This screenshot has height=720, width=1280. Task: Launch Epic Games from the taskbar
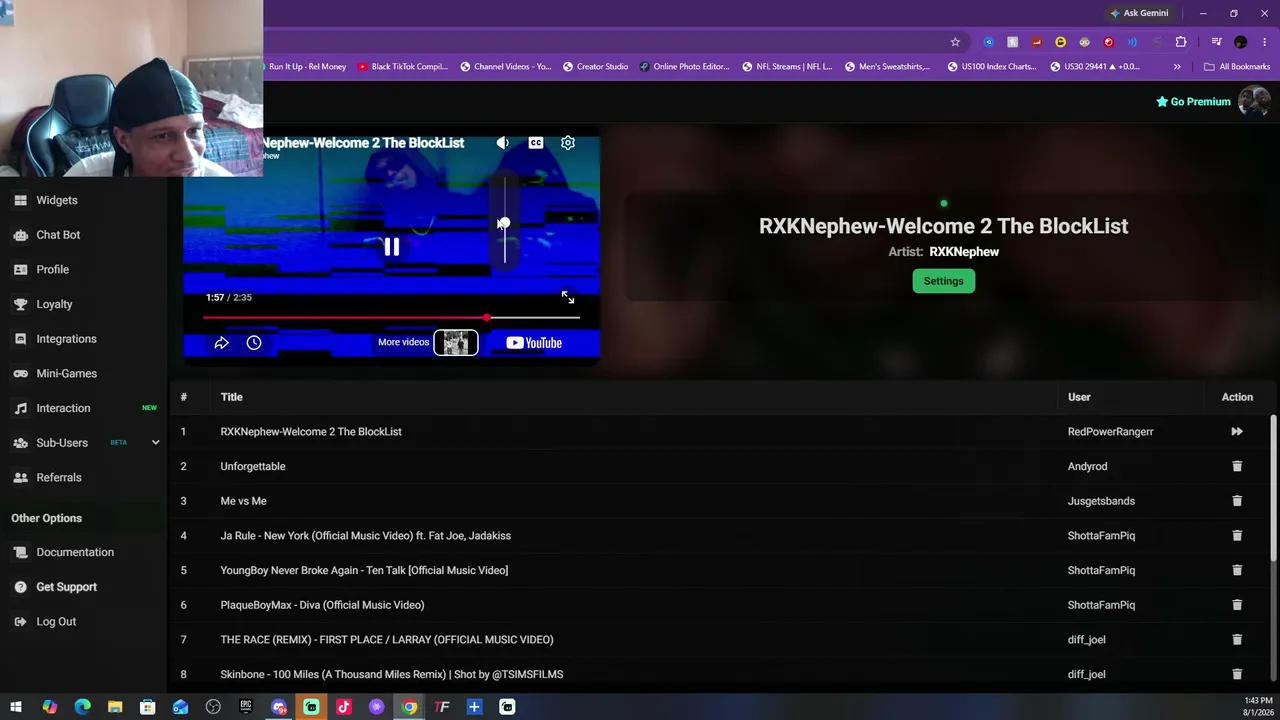point(246,707)
